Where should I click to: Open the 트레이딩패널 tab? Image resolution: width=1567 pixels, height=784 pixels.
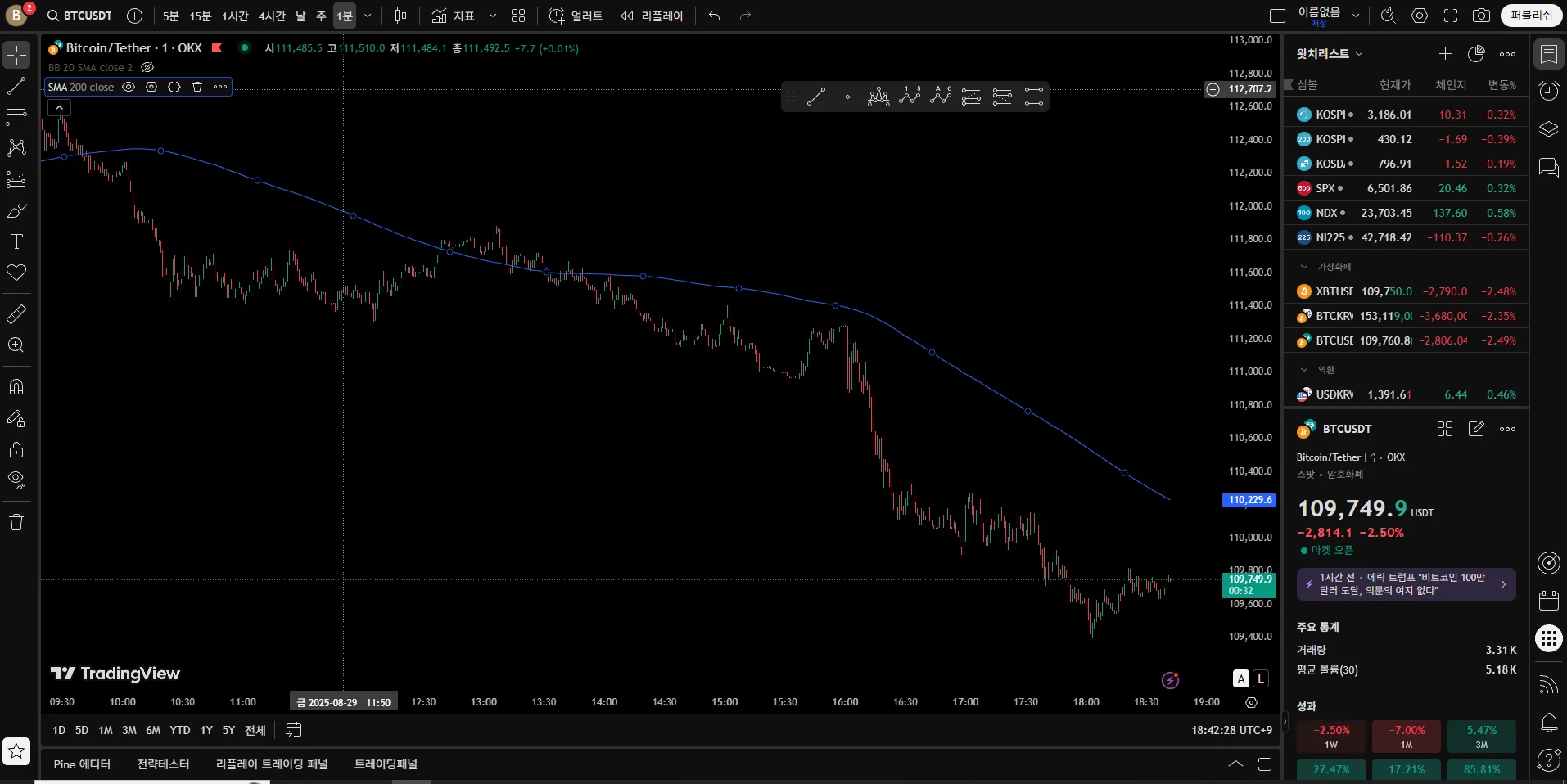coord(386,764)
